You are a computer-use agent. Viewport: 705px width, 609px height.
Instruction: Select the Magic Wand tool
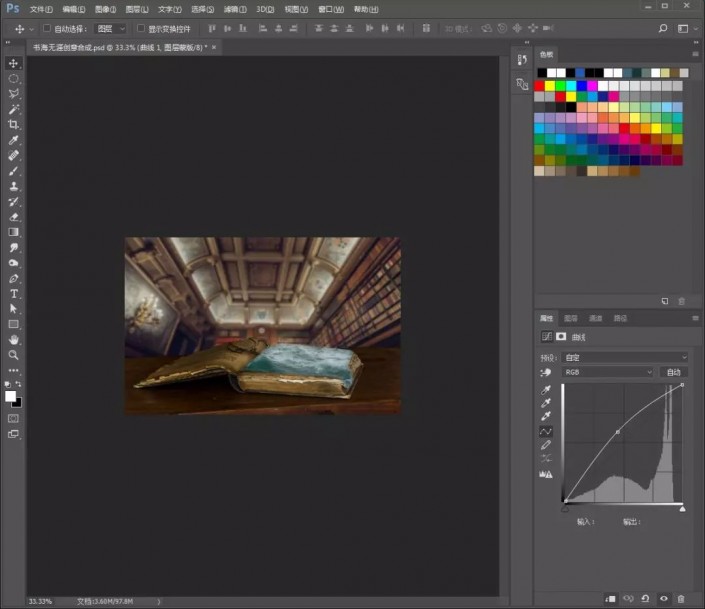click(13, 109)
